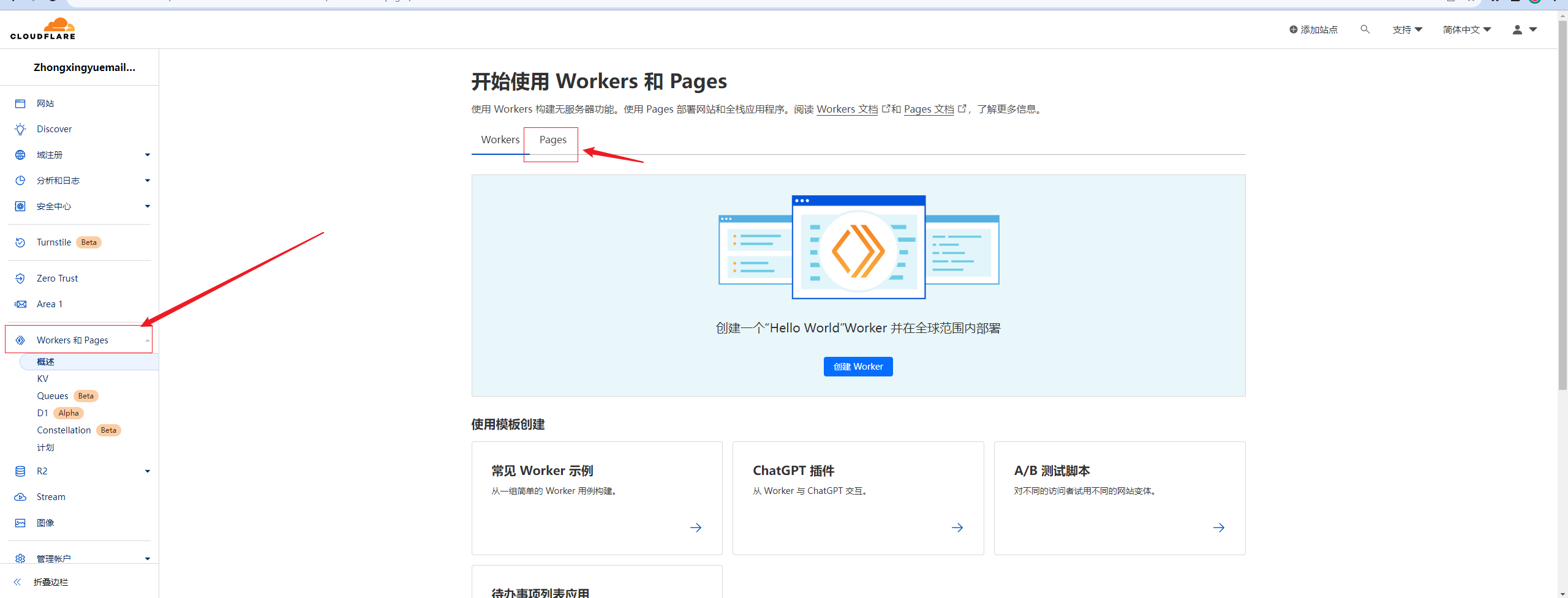The image size is (1568, 598).
Task: Click arrow on A/B 测试脚本 card
Action: 1219,528
